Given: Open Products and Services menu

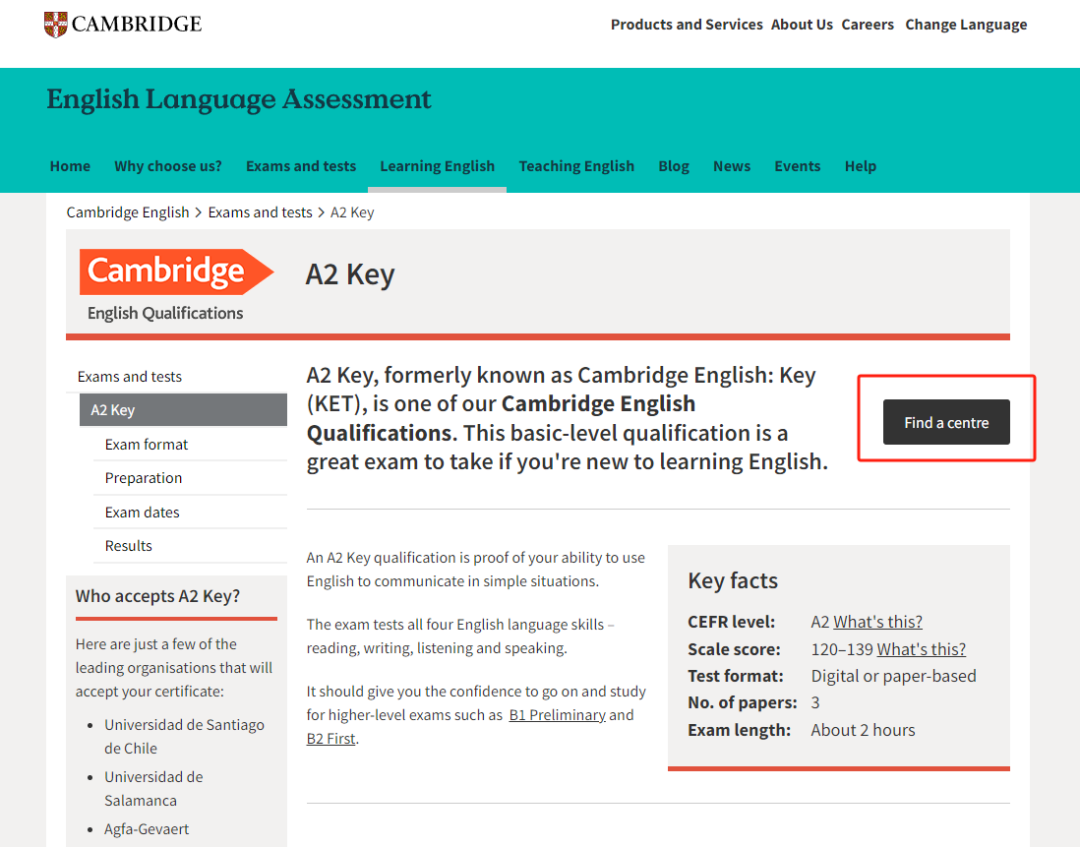Looking at the screenshot, I should [x=686, y=25].
